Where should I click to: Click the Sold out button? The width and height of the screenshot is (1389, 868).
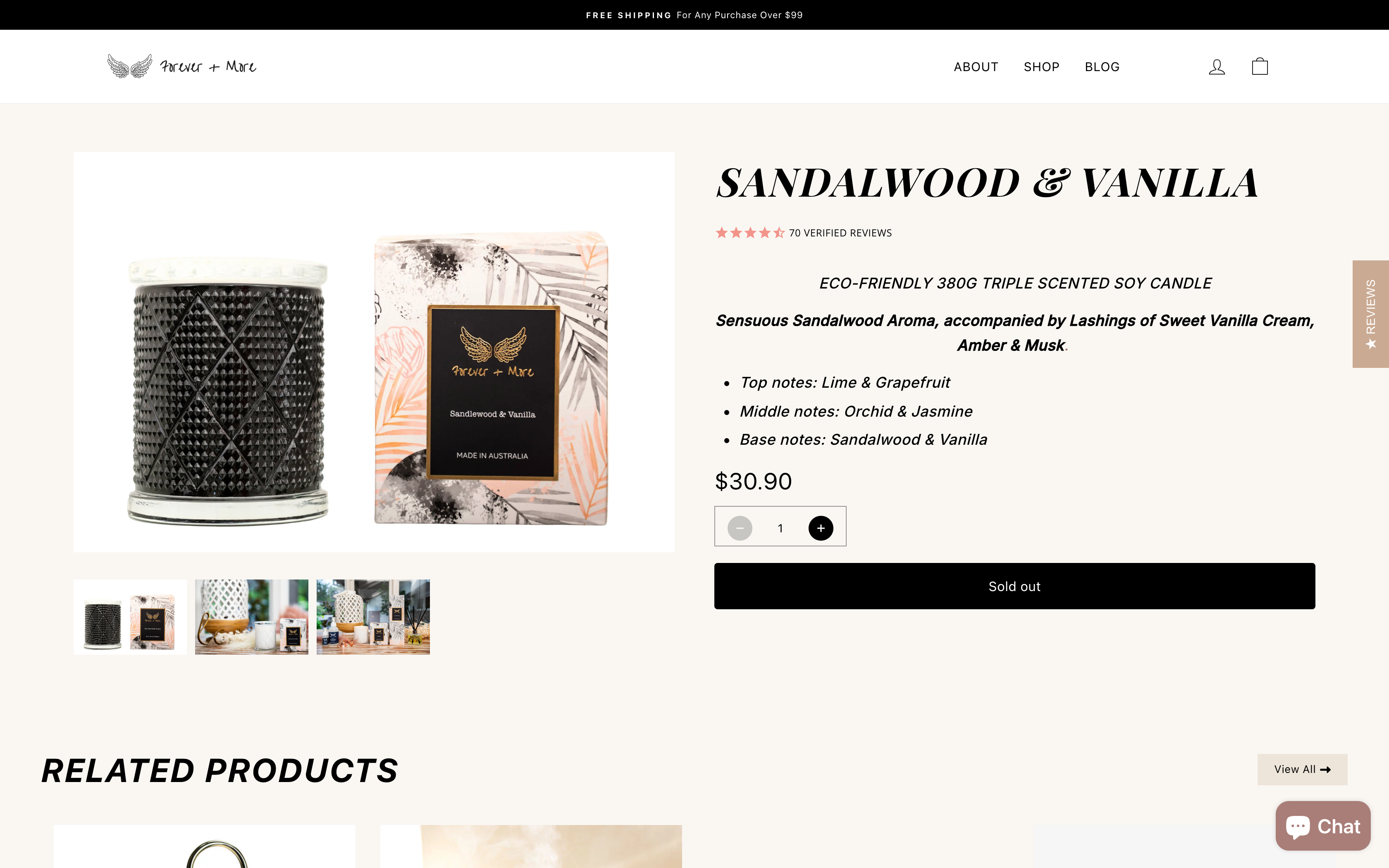point(1014,586)
